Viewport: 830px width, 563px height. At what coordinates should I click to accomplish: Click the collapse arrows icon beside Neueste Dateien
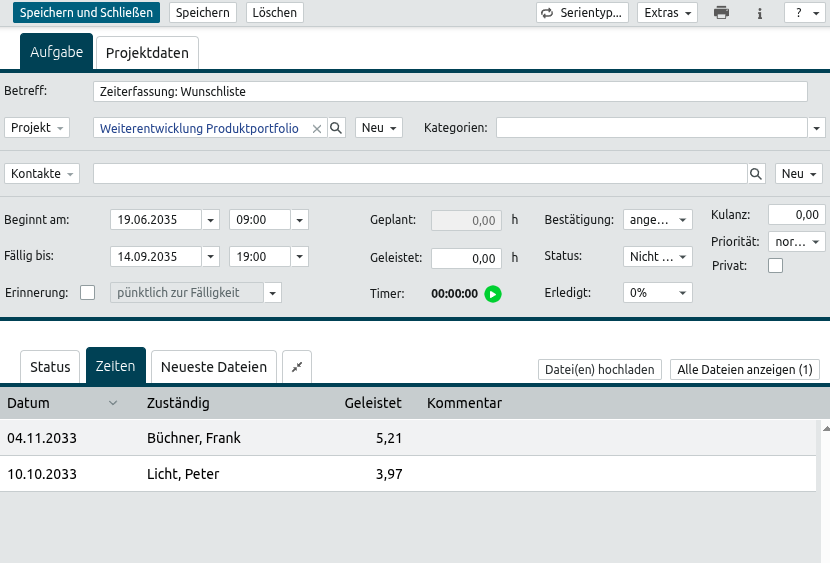tap(297, 367)
